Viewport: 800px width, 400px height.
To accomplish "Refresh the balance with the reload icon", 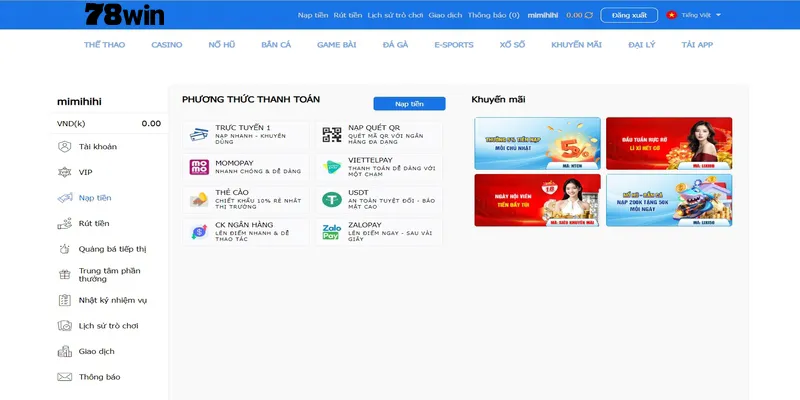I will [x=589, y=15].
